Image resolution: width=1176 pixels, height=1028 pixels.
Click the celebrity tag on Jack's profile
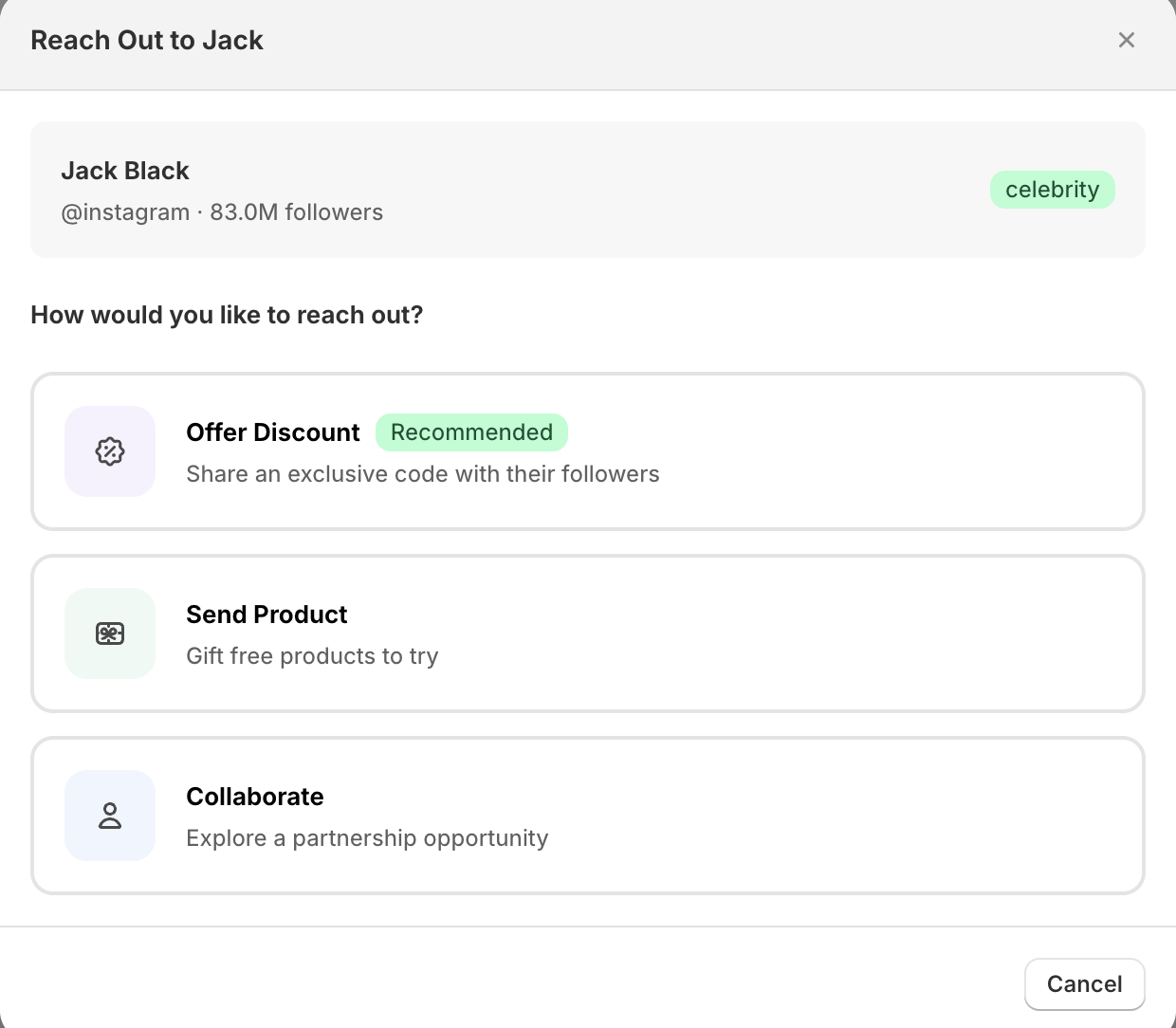tap(1052, 190)
